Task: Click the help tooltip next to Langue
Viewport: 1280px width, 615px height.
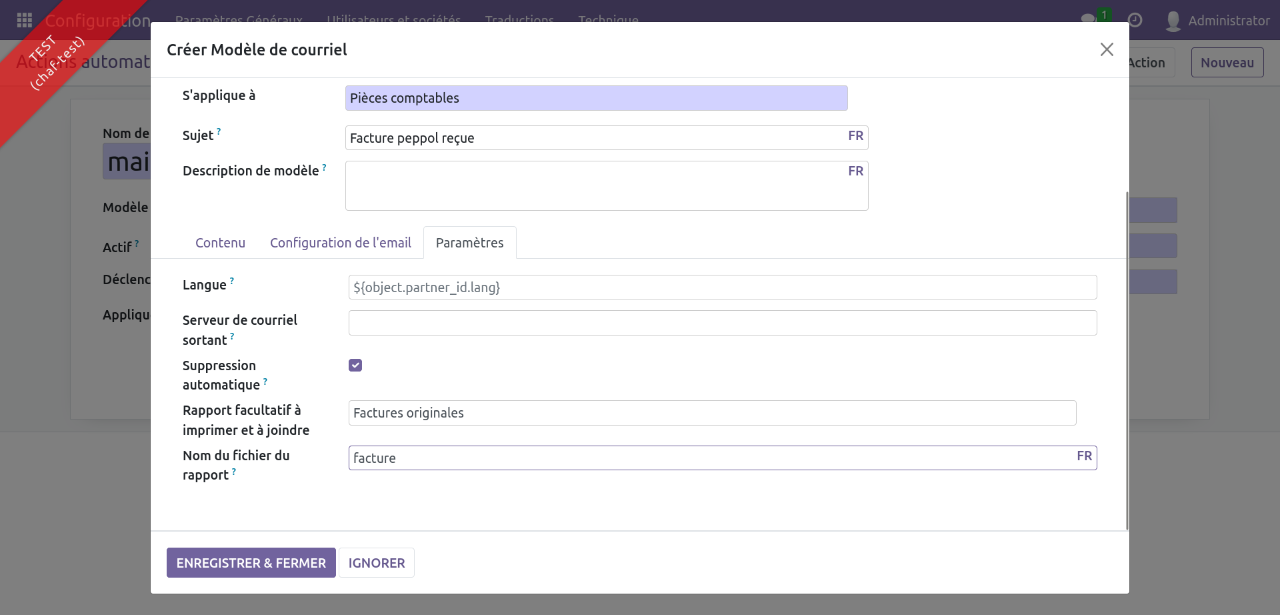Action: tap(232, 282)
